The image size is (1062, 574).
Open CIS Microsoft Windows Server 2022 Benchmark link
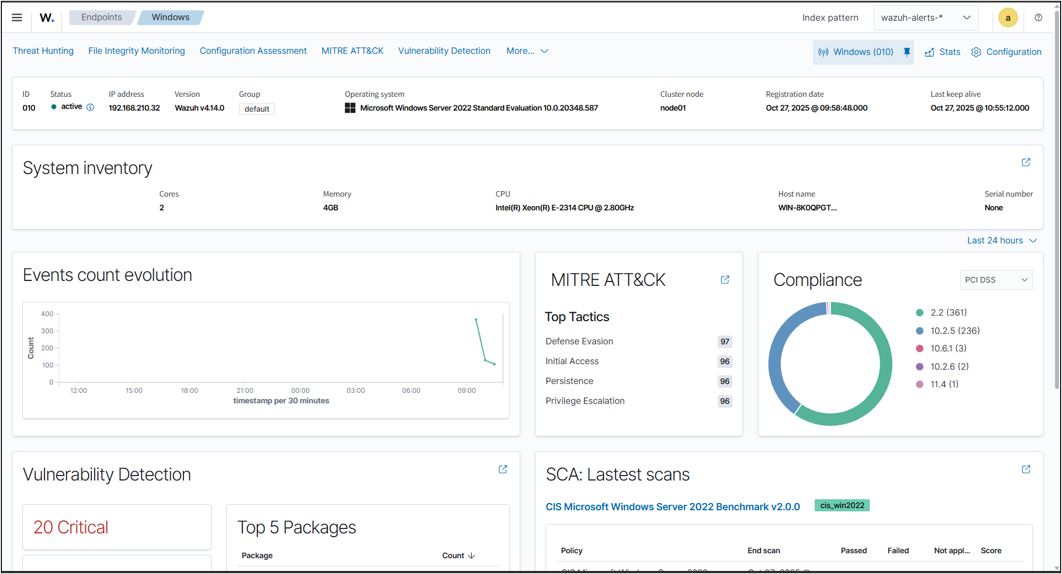tap(673, 507)
